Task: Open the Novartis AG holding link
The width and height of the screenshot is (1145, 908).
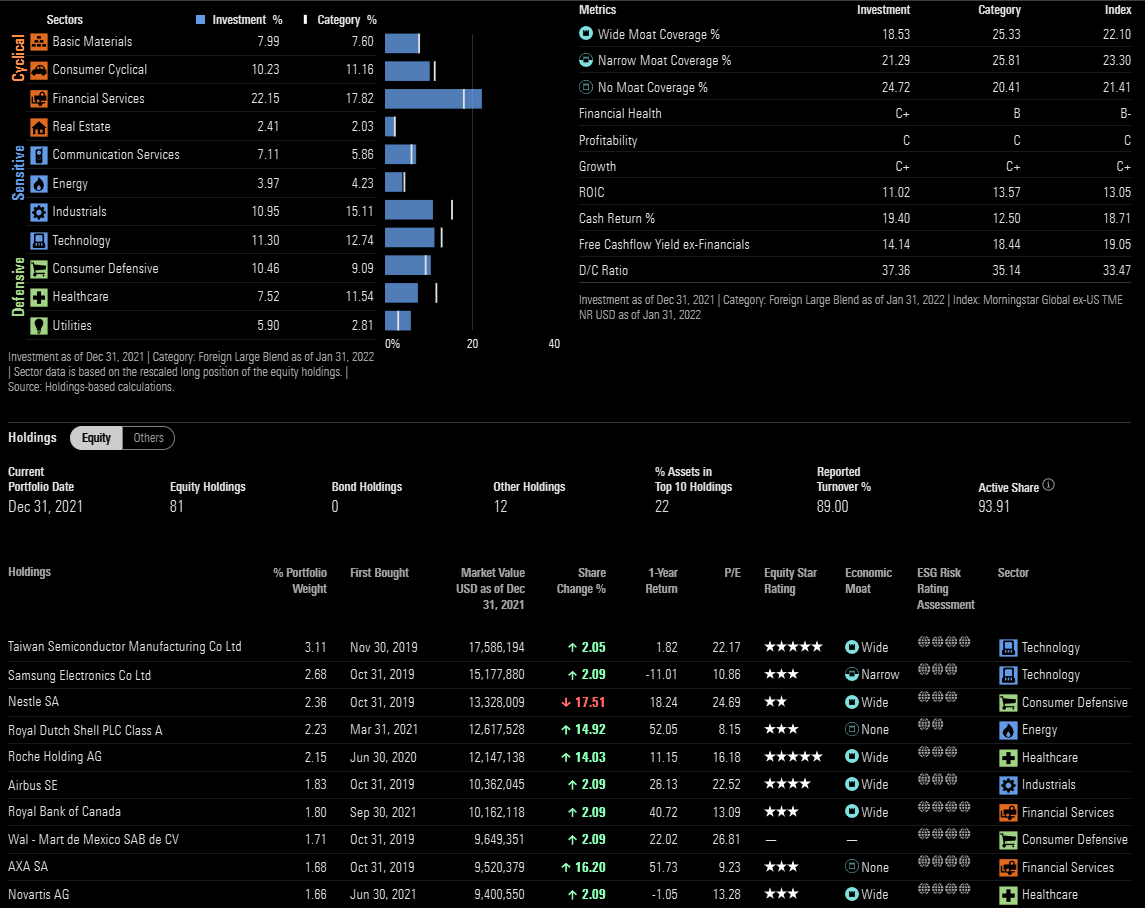Action: click(x=39, y=894)
